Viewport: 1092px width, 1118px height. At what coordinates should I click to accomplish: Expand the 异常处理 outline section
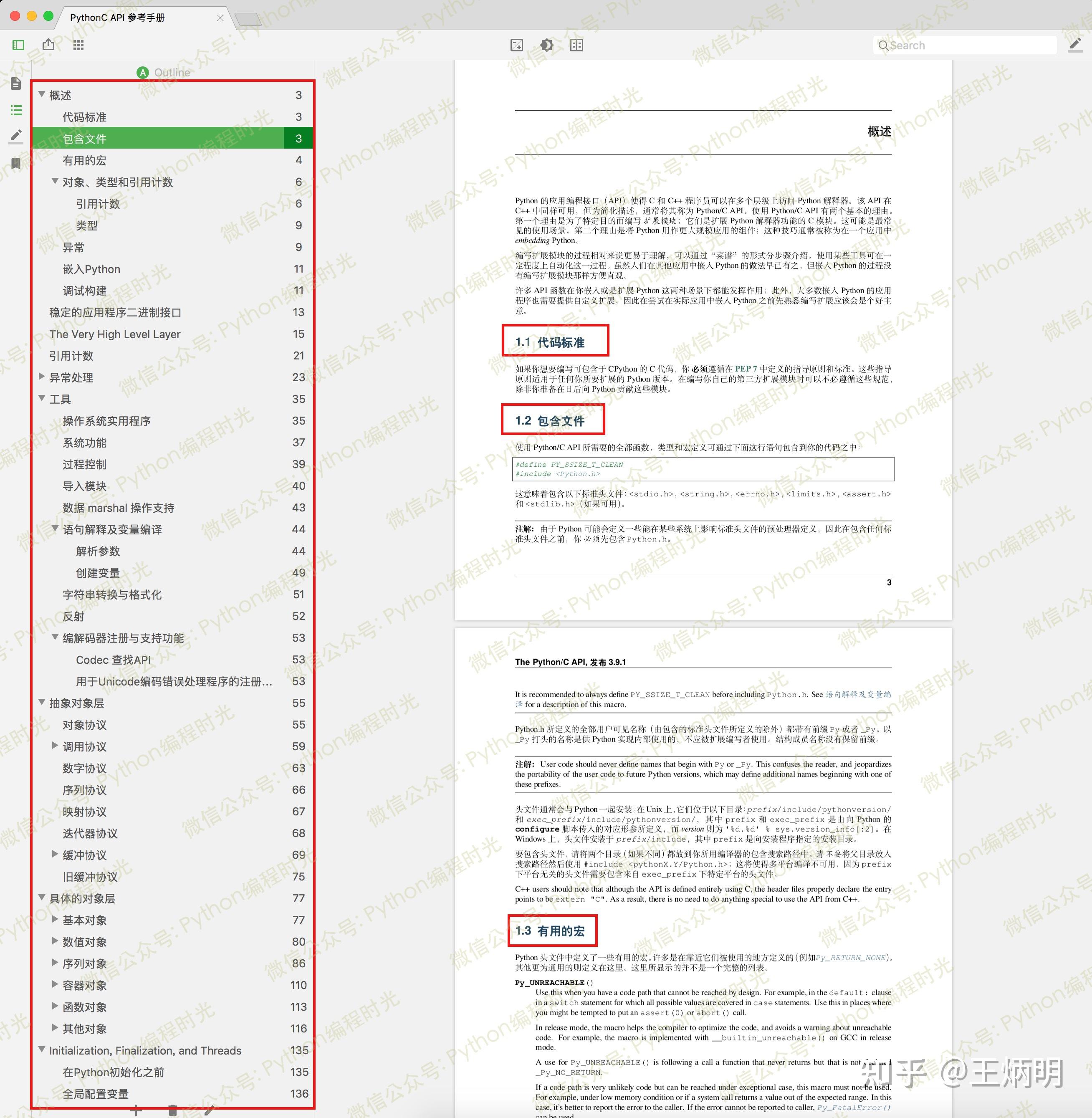[x=41, y=377]
